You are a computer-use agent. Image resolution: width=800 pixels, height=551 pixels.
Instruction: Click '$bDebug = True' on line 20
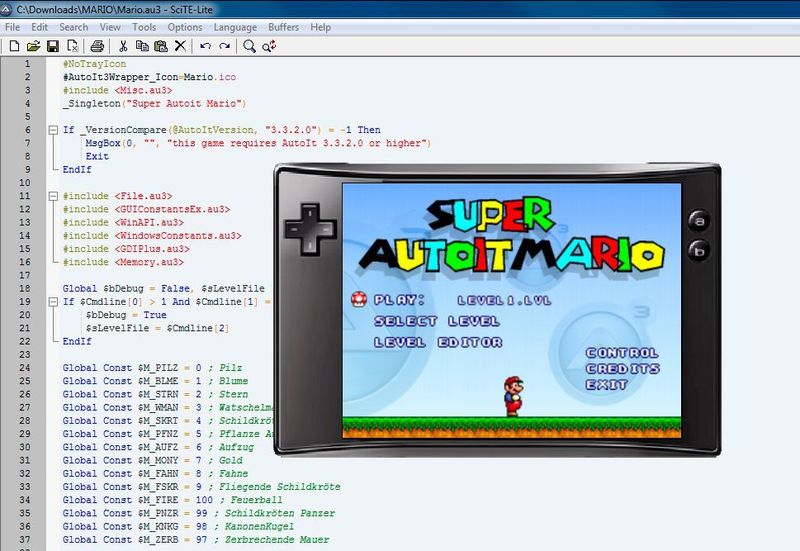pyautogui.click(x=126, y=315)
